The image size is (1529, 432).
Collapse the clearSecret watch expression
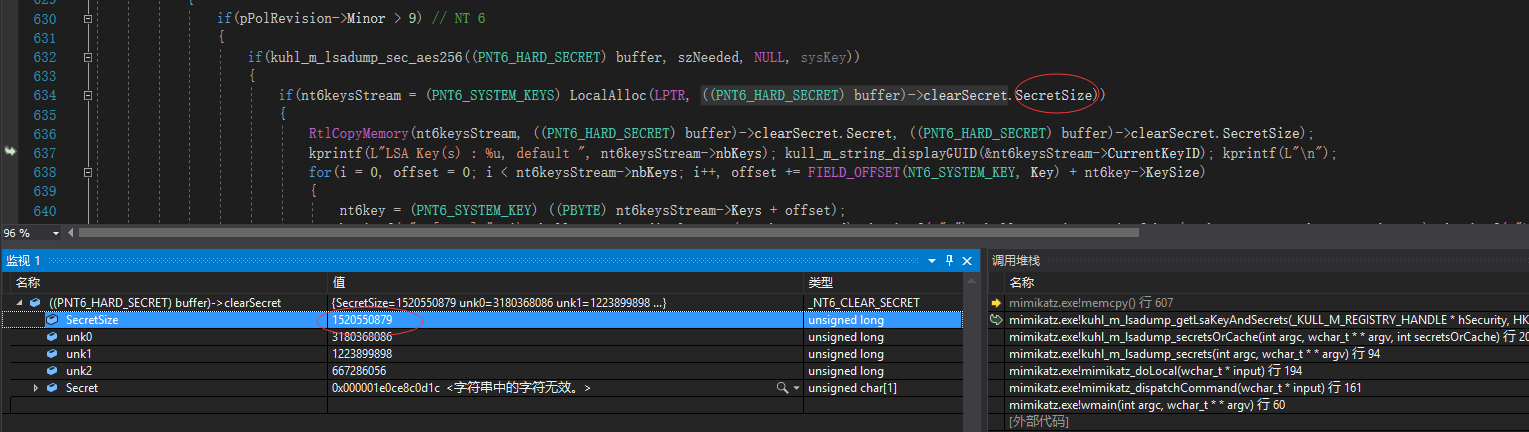pyautogui.click(x=19, y=302)
